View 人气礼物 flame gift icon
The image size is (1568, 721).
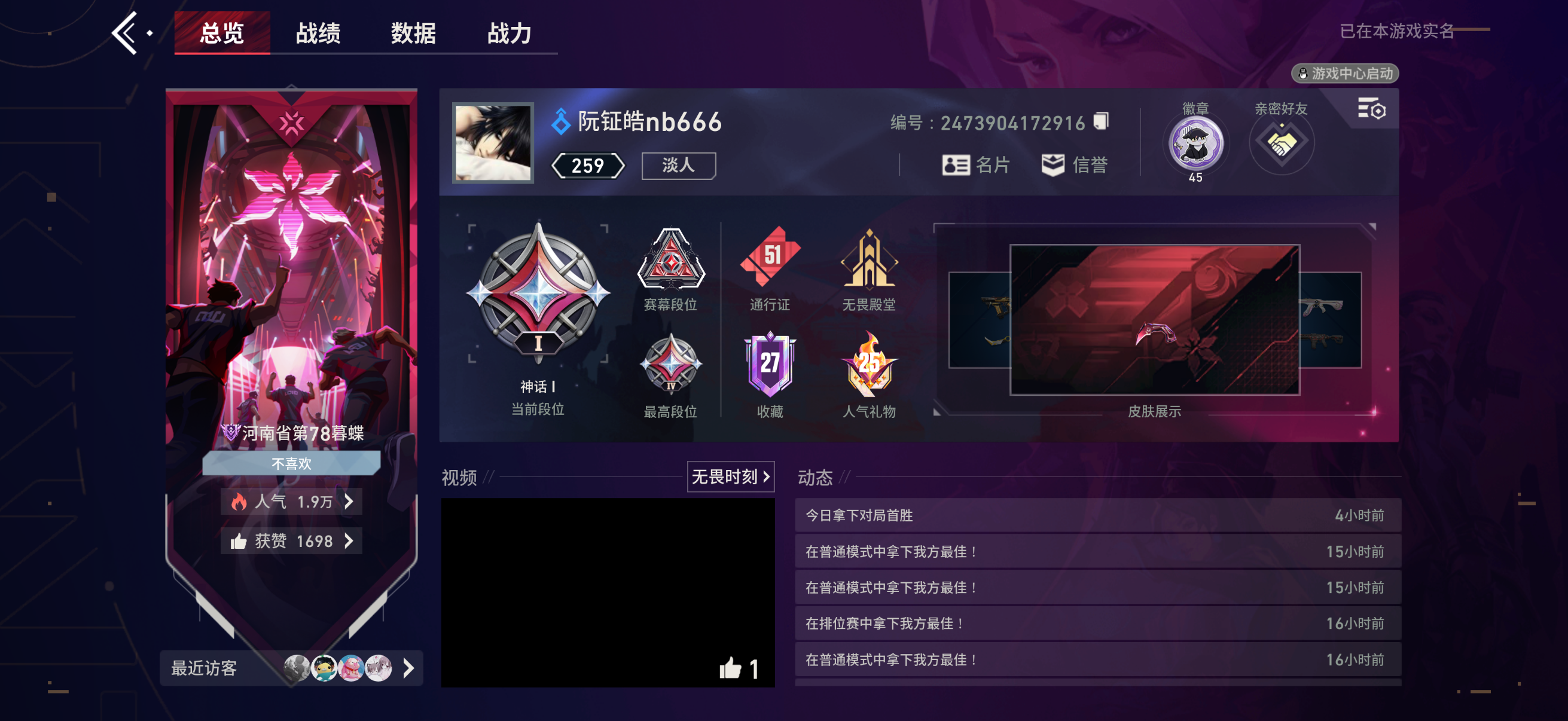coord(868,364)
